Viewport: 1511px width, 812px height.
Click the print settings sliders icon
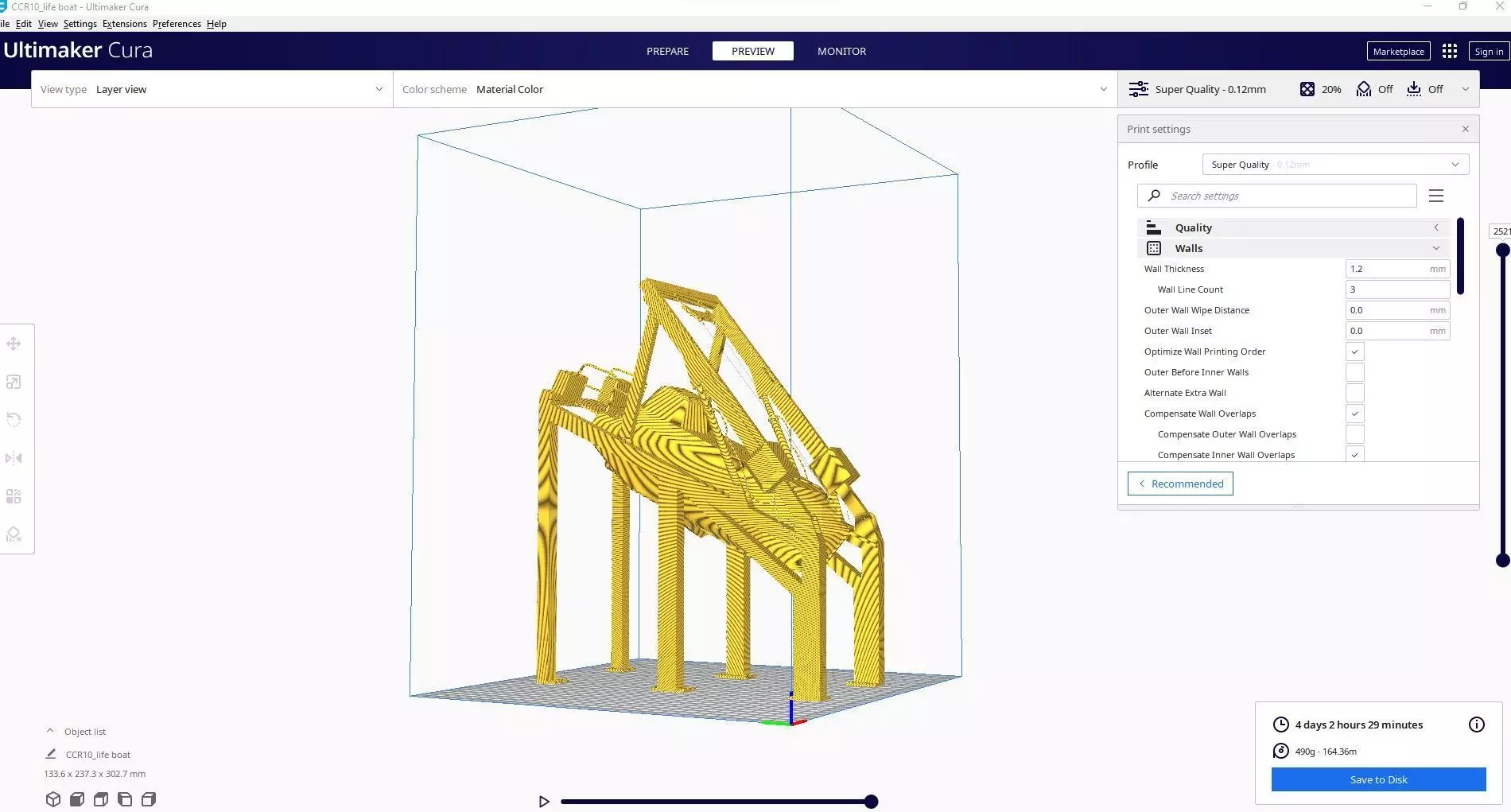1139,89
